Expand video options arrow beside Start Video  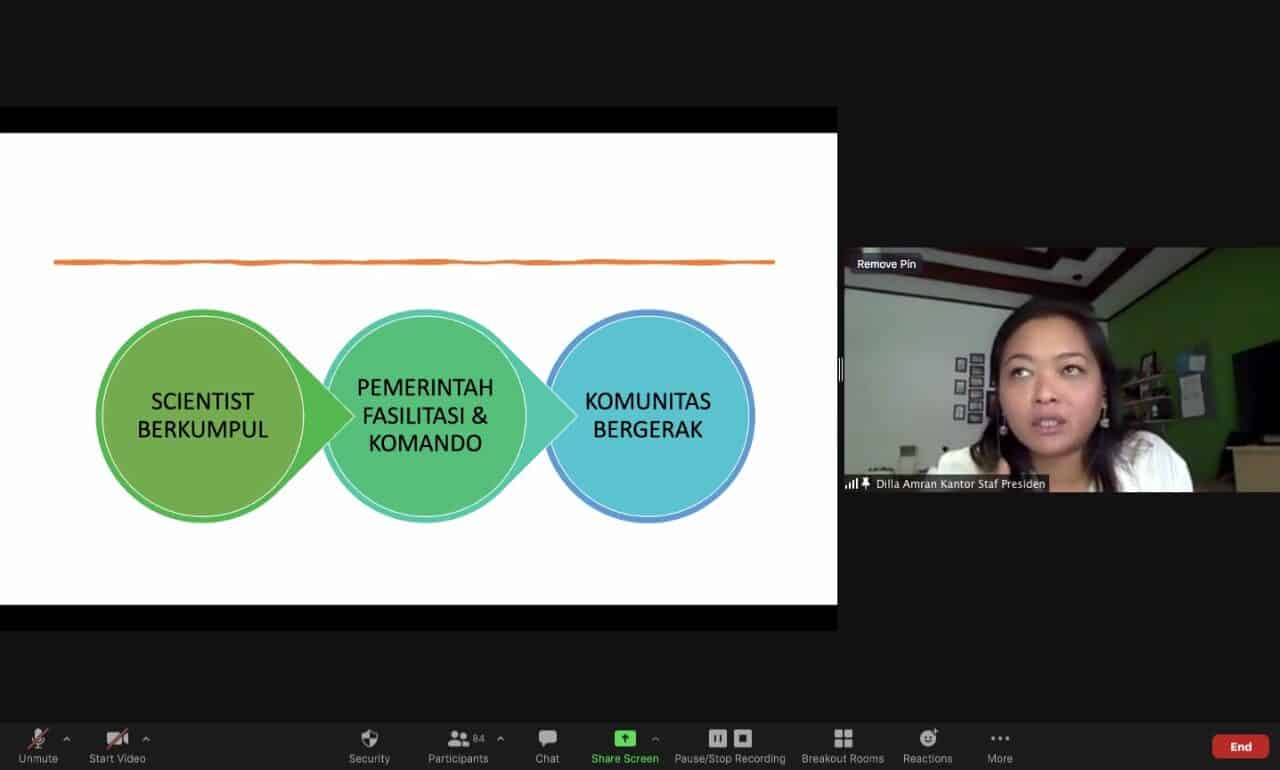pos(146,739)
